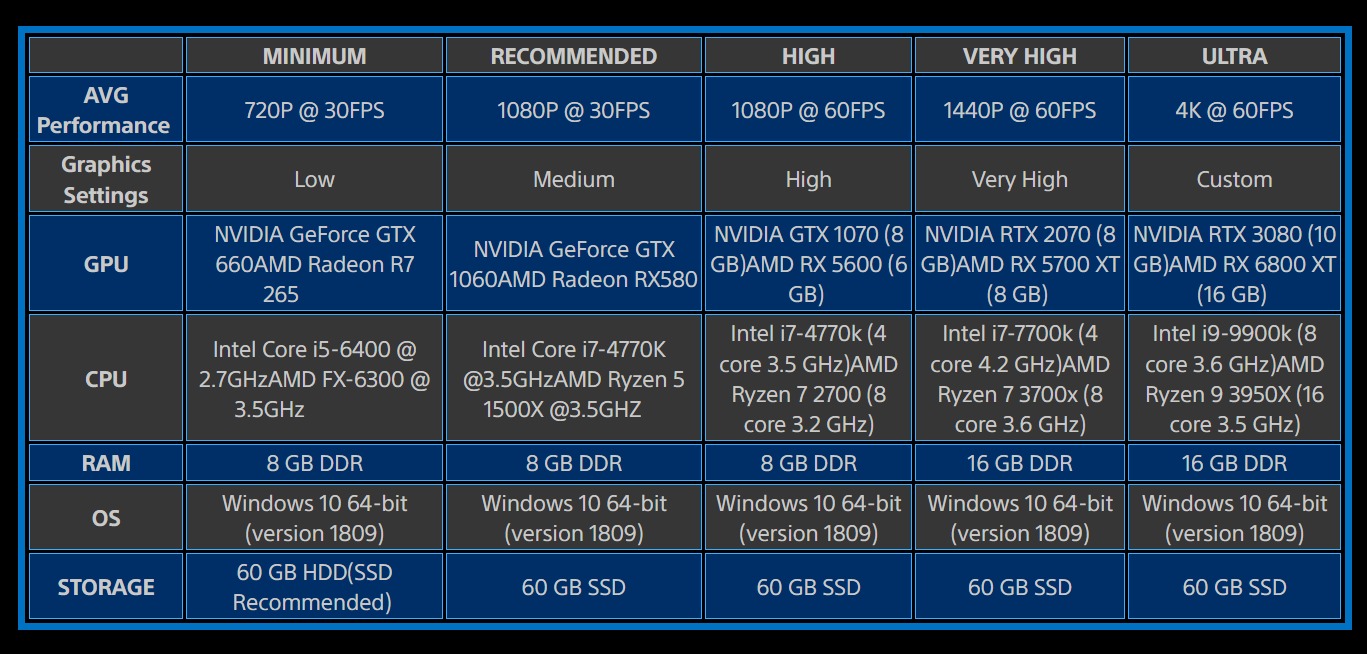Click the CPU row label
The height and width of the screenshot is (654, 1367).
coord(105,379)
